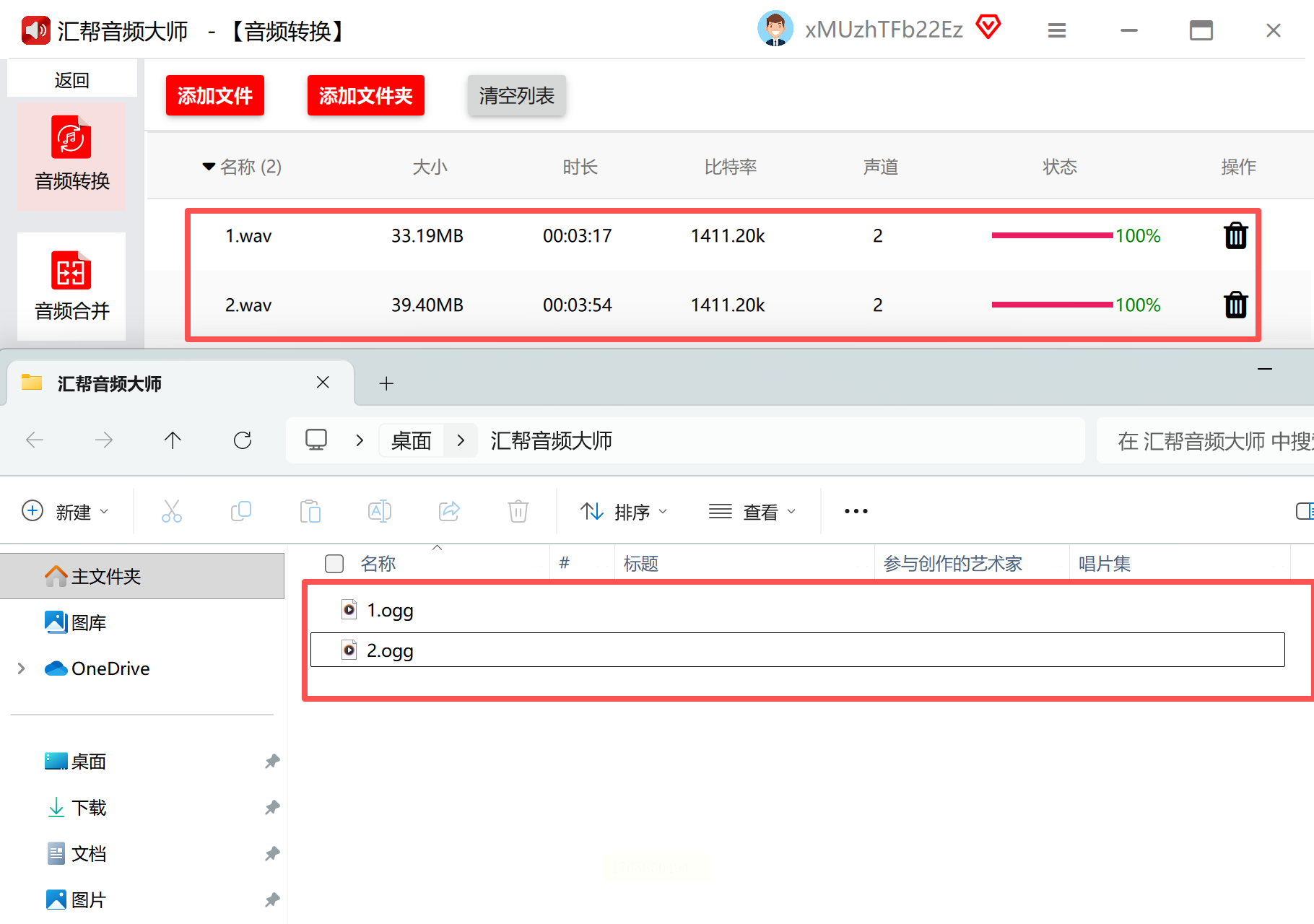The image size is (1314, 924).
Task: Select the 音频转换 audio convert tool
Action: tap(71, 155)
